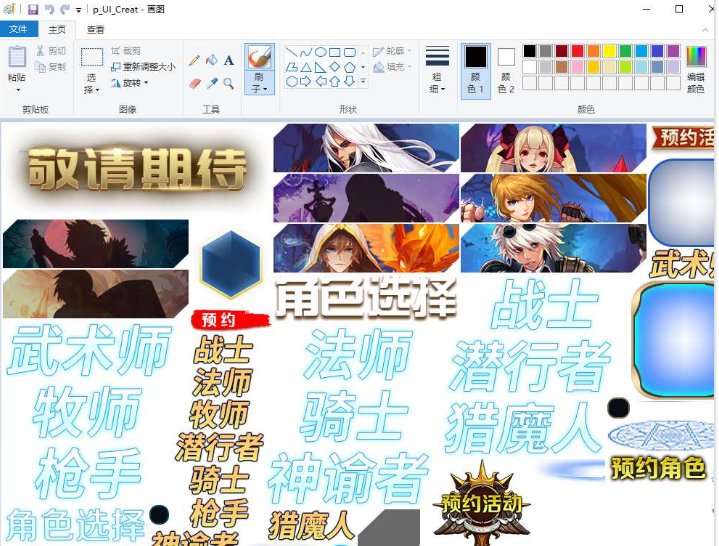Screen dimensions: 719x546
Task: Pick the orange color swatch
Action: click(x=593, y=50)
